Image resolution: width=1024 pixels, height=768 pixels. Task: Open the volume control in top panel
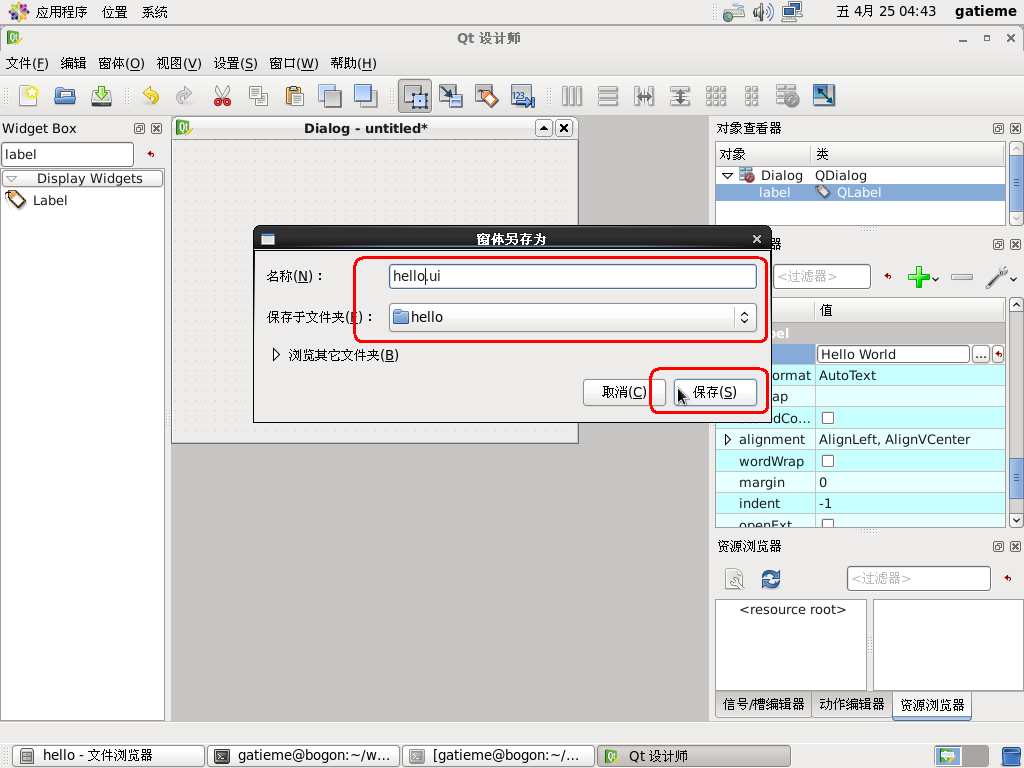click(763, 12)
